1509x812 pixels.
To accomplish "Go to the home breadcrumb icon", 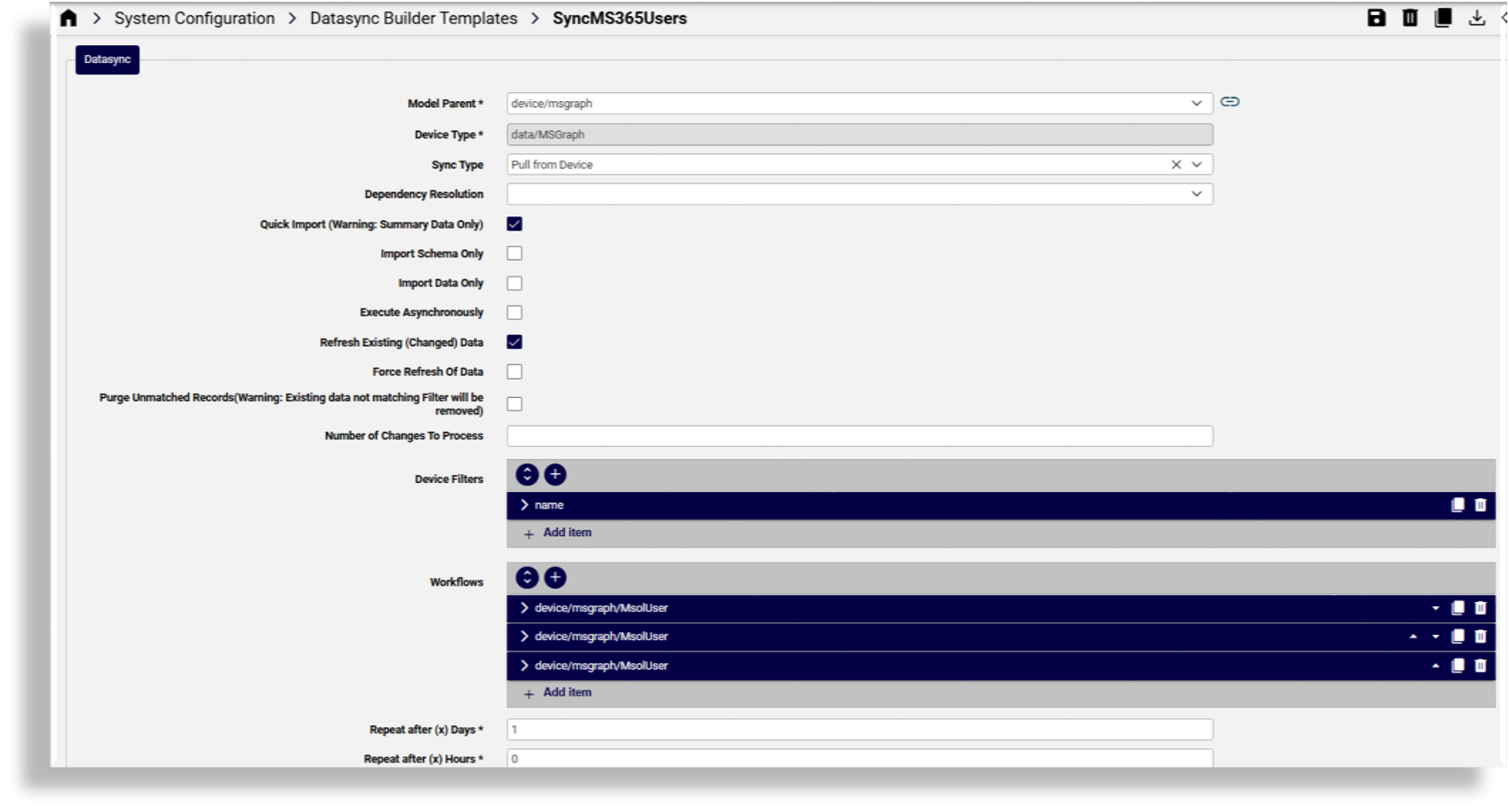I will [69, 17].
